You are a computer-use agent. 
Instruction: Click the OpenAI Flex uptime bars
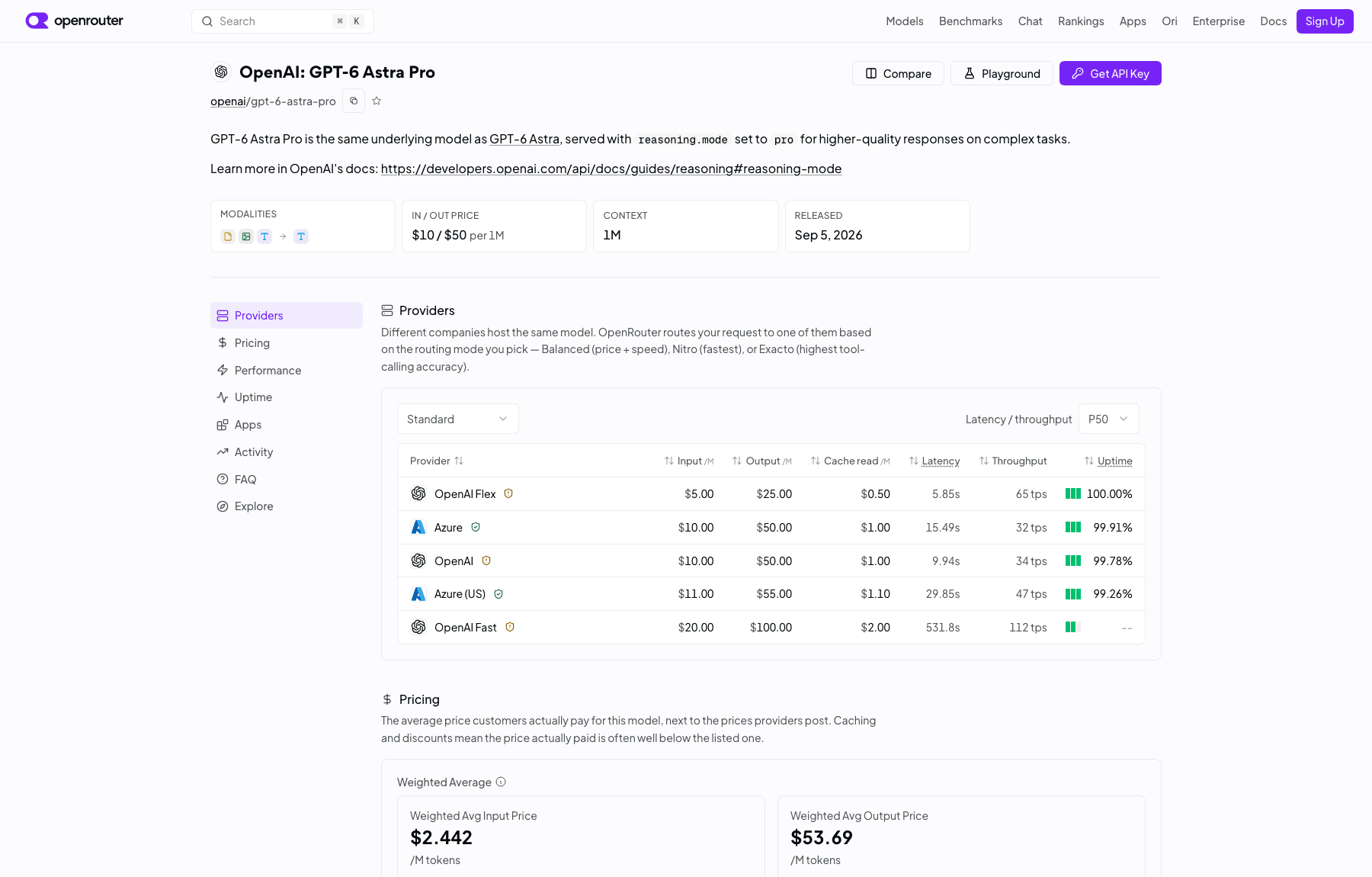pos(1073,493)
